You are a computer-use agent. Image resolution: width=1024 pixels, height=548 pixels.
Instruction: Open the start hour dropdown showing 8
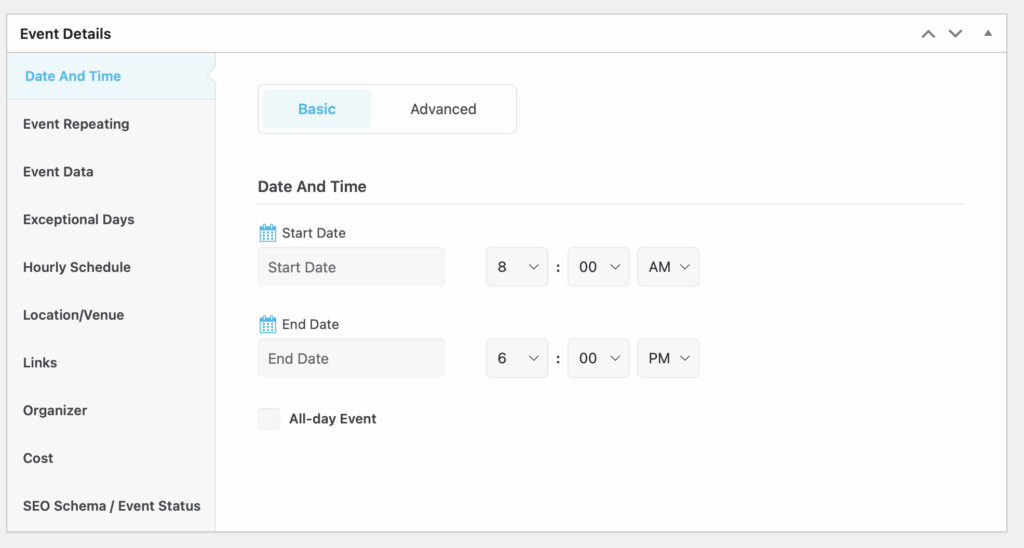(x=517, y=267)
